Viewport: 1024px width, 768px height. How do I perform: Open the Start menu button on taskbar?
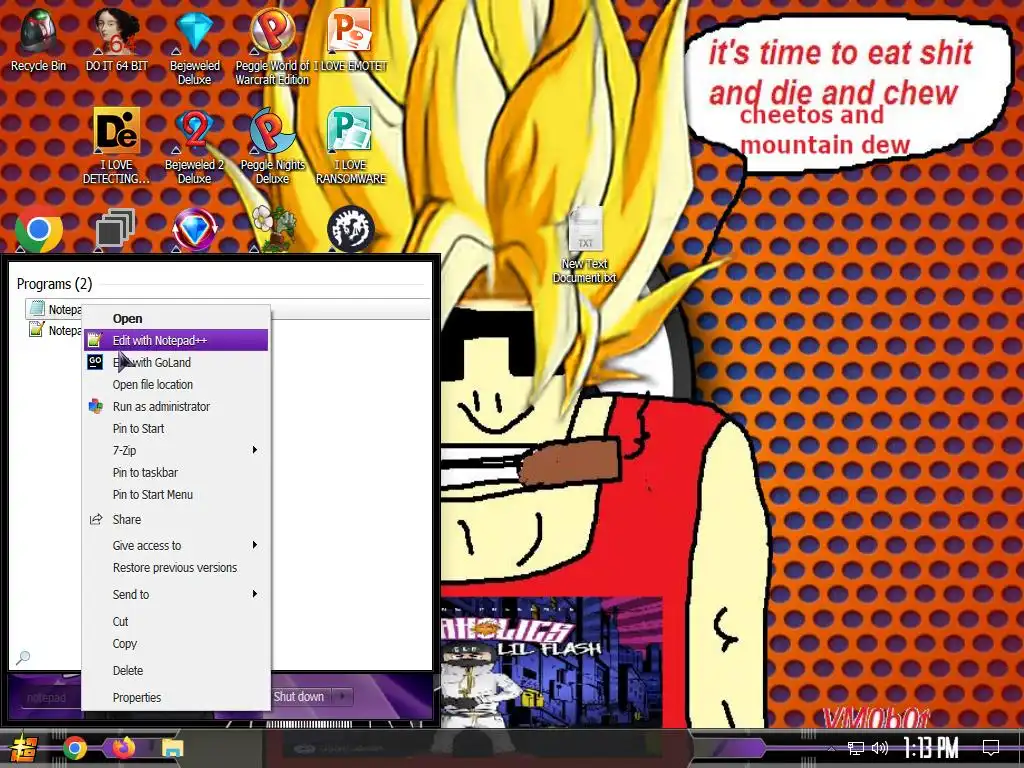pyautogui.click(x=23, y=748)
